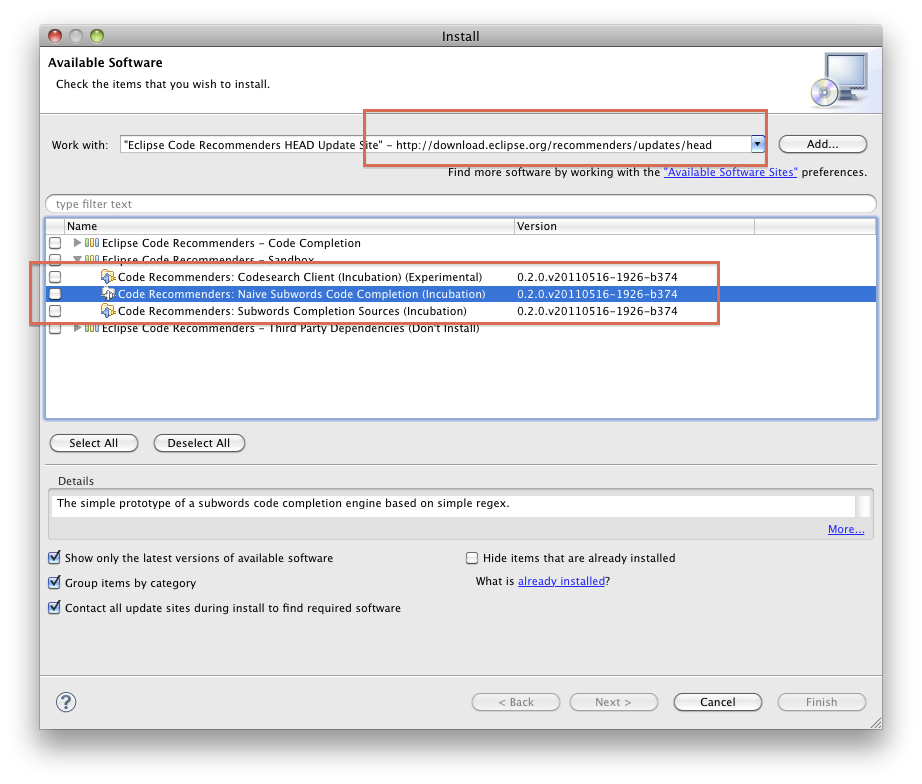This screenshot has height=784, width=922.
Task: Check the Third Party Dependencies category checkbox
Action: 55,328
